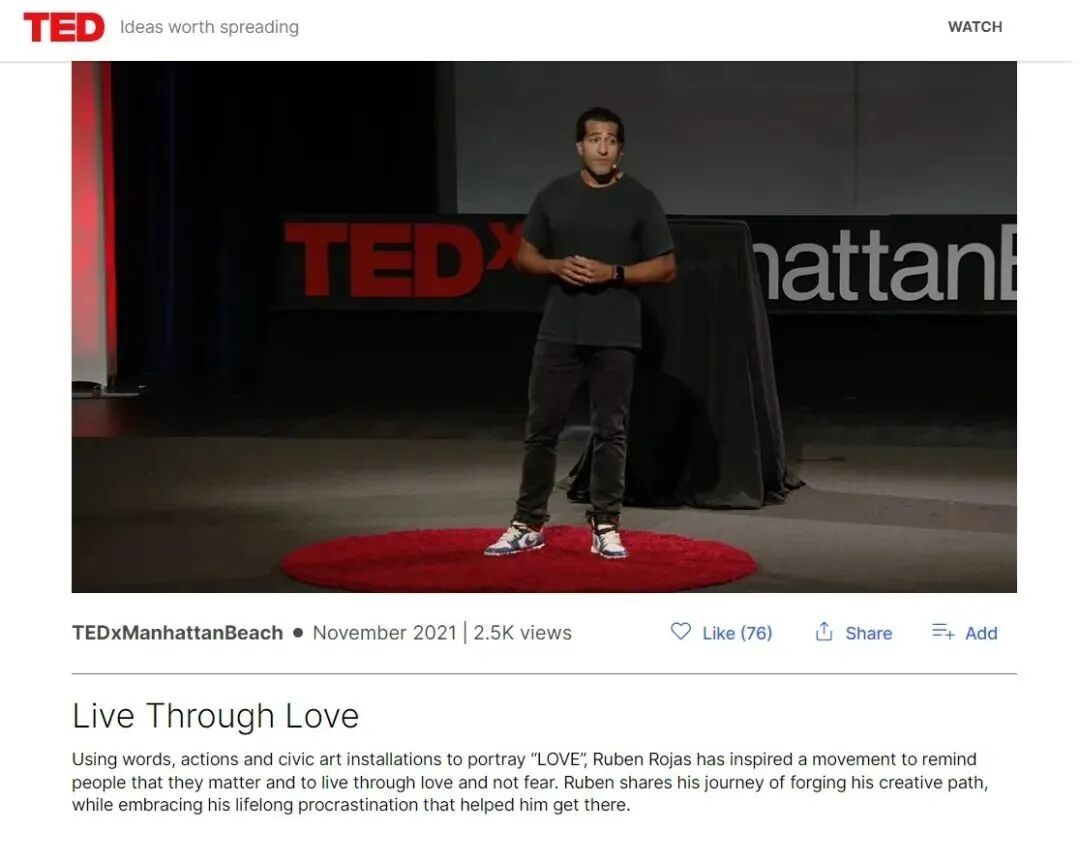Click the Add label
The image size is (1080, 852).
click(981, 633)
